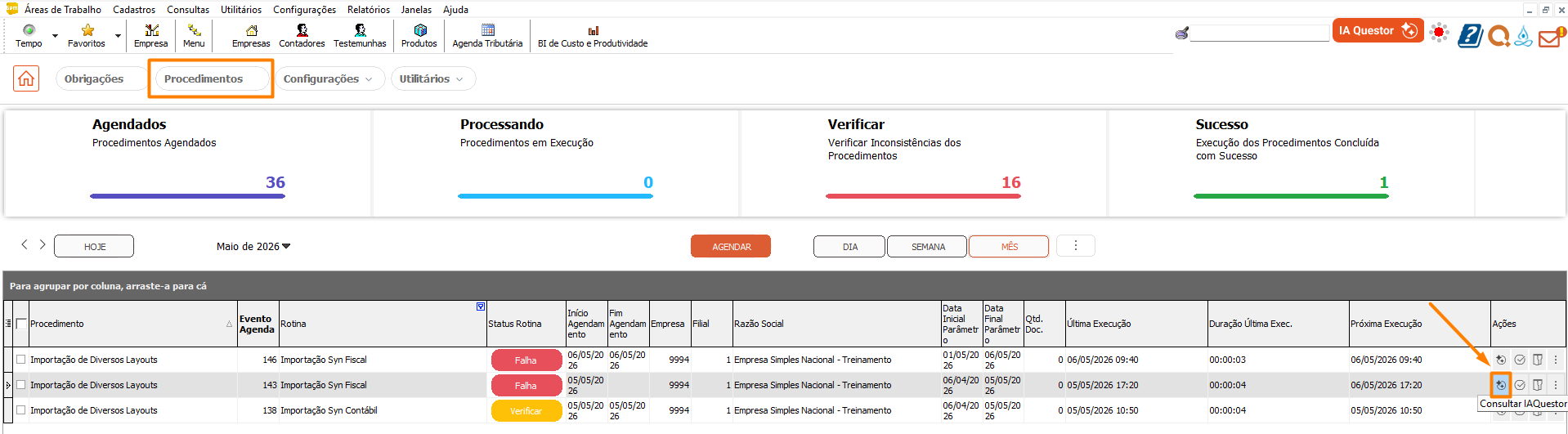The height and width of the screenshot is (434, 1568).
Task: Switch to MÊS view
Action: click(x=1009, y=246)
